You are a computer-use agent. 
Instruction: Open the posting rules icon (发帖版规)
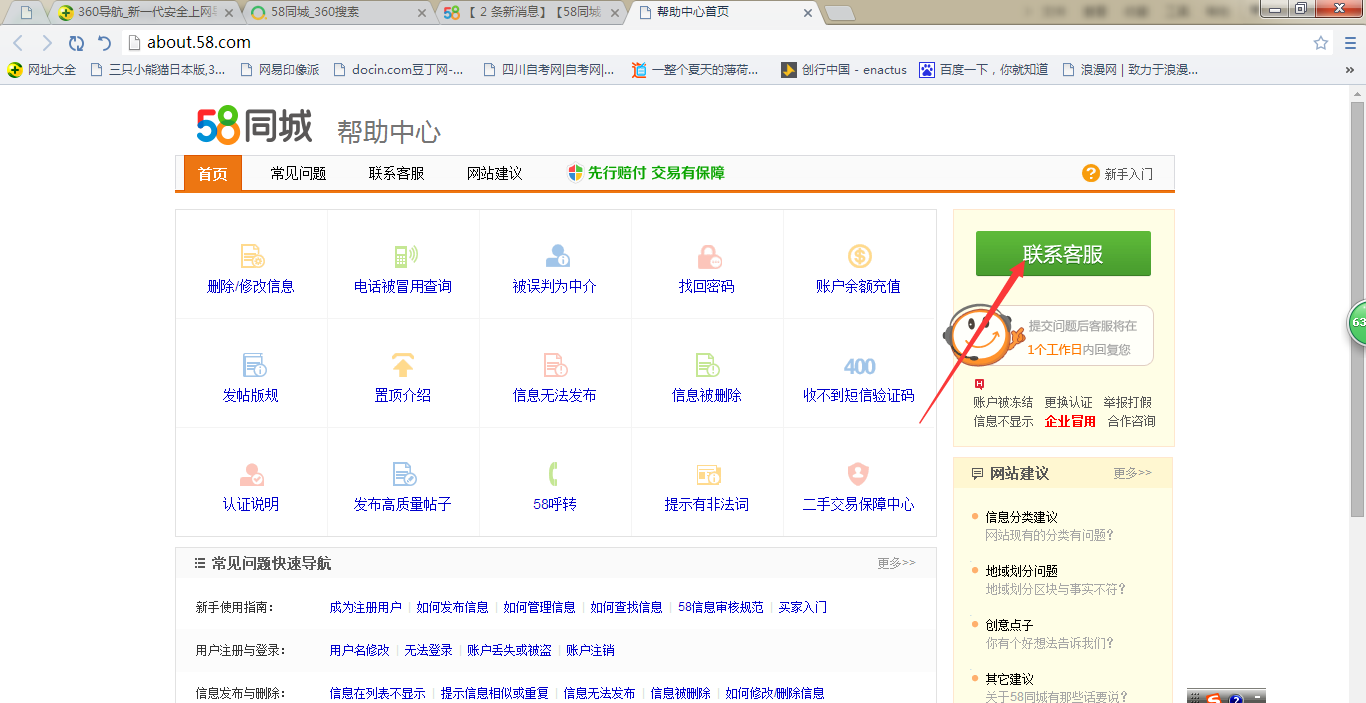[x=253, y=365]
